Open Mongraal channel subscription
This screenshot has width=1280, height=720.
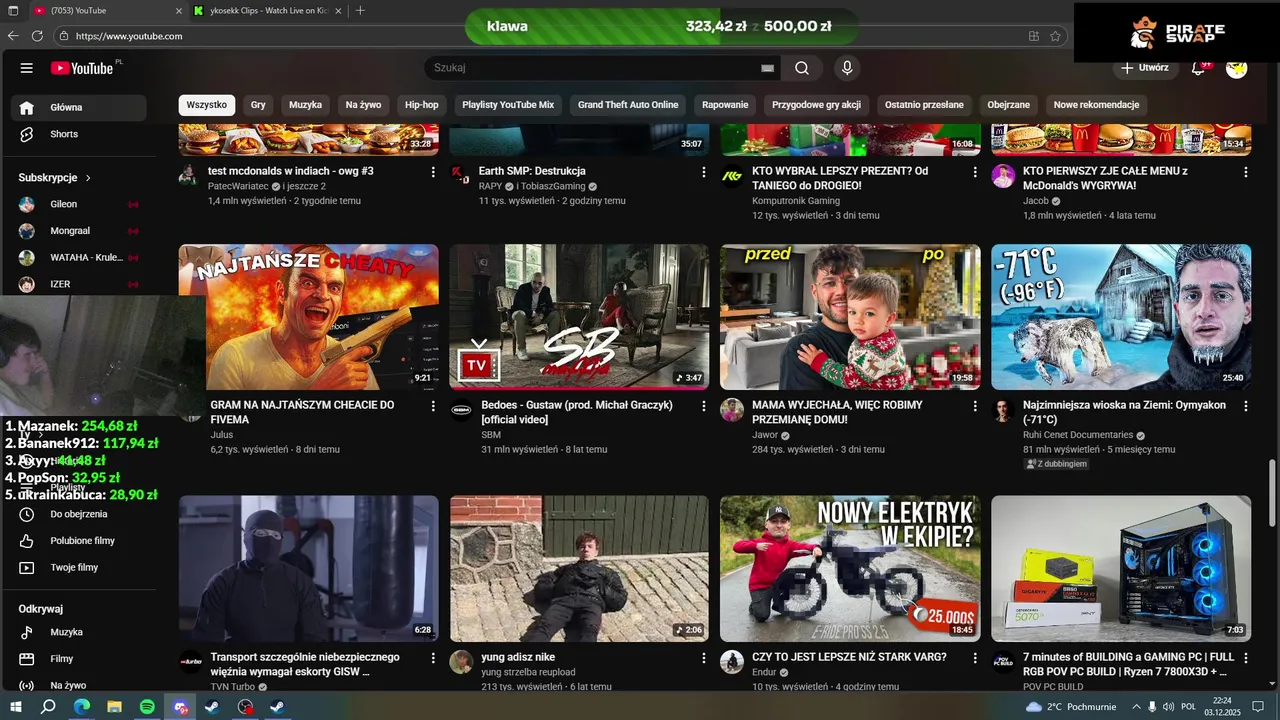click(78, 231)
